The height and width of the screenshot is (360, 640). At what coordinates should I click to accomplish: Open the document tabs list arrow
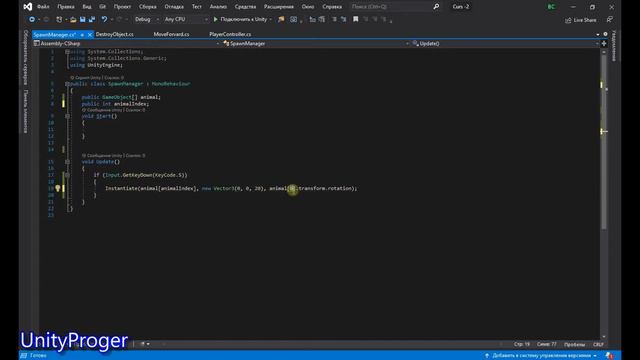tap(598, 35)
